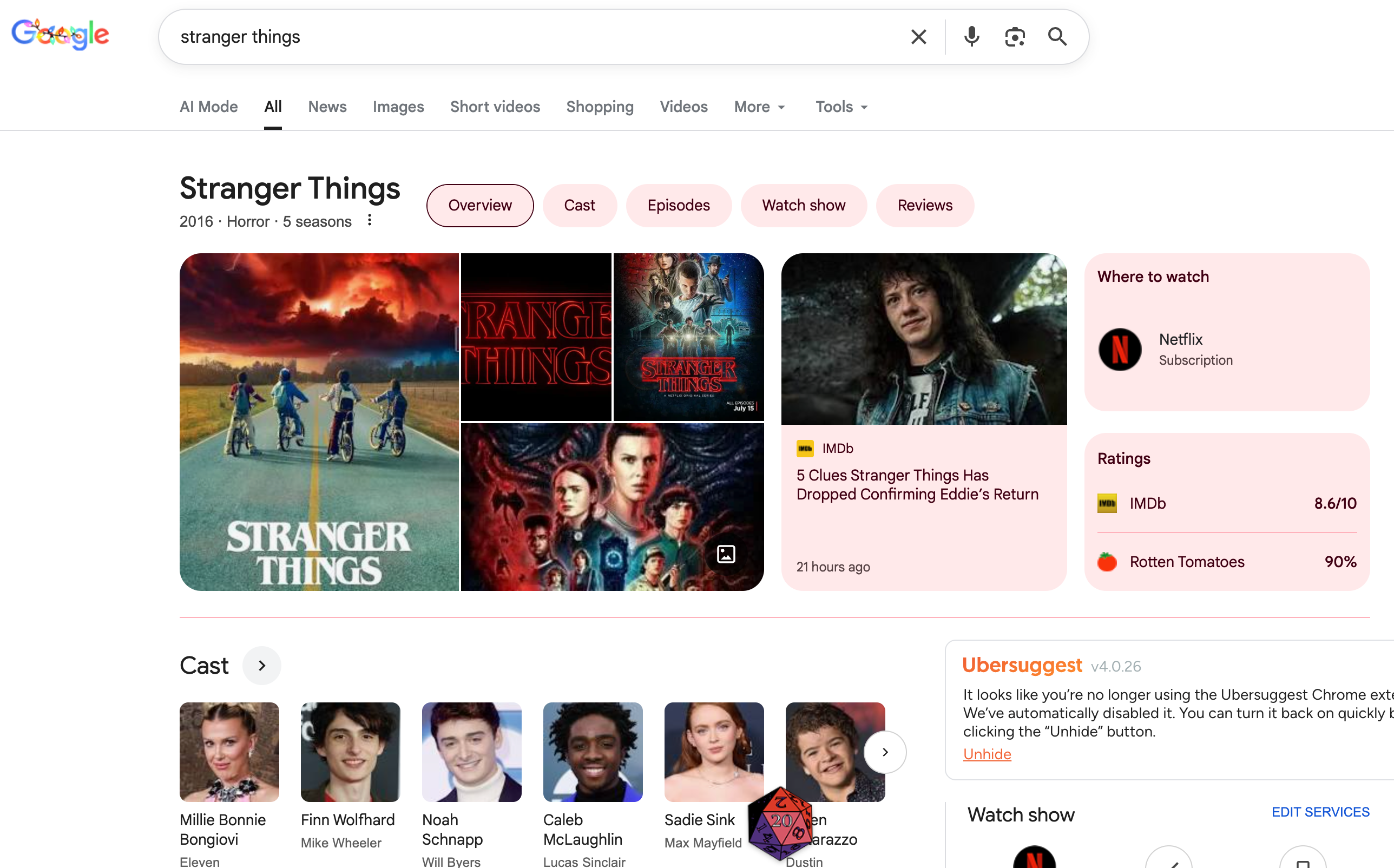1394x868 pixels.
Task: Show next cast members with carousel arrow
Action: pyautogui.click(x=885, y=752)
